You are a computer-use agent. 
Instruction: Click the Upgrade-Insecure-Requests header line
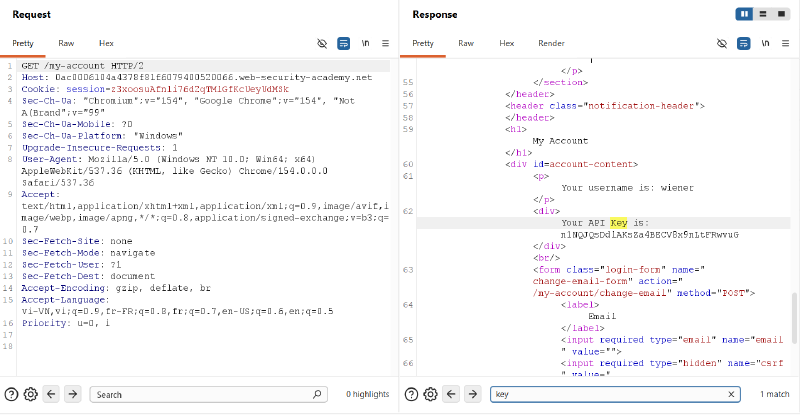point(99,148)
